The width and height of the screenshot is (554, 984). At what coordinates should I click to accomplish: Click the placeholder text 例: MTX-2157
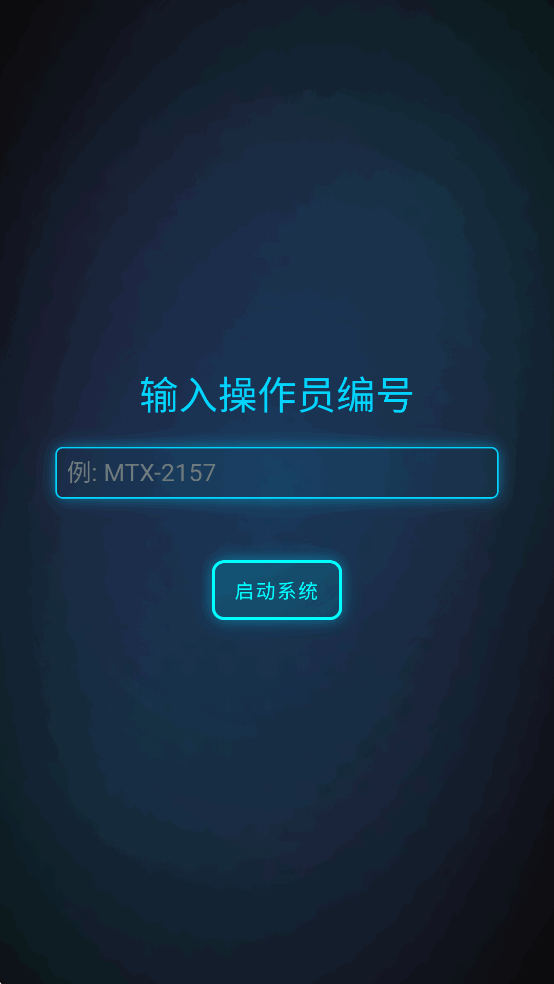[142, 473]
